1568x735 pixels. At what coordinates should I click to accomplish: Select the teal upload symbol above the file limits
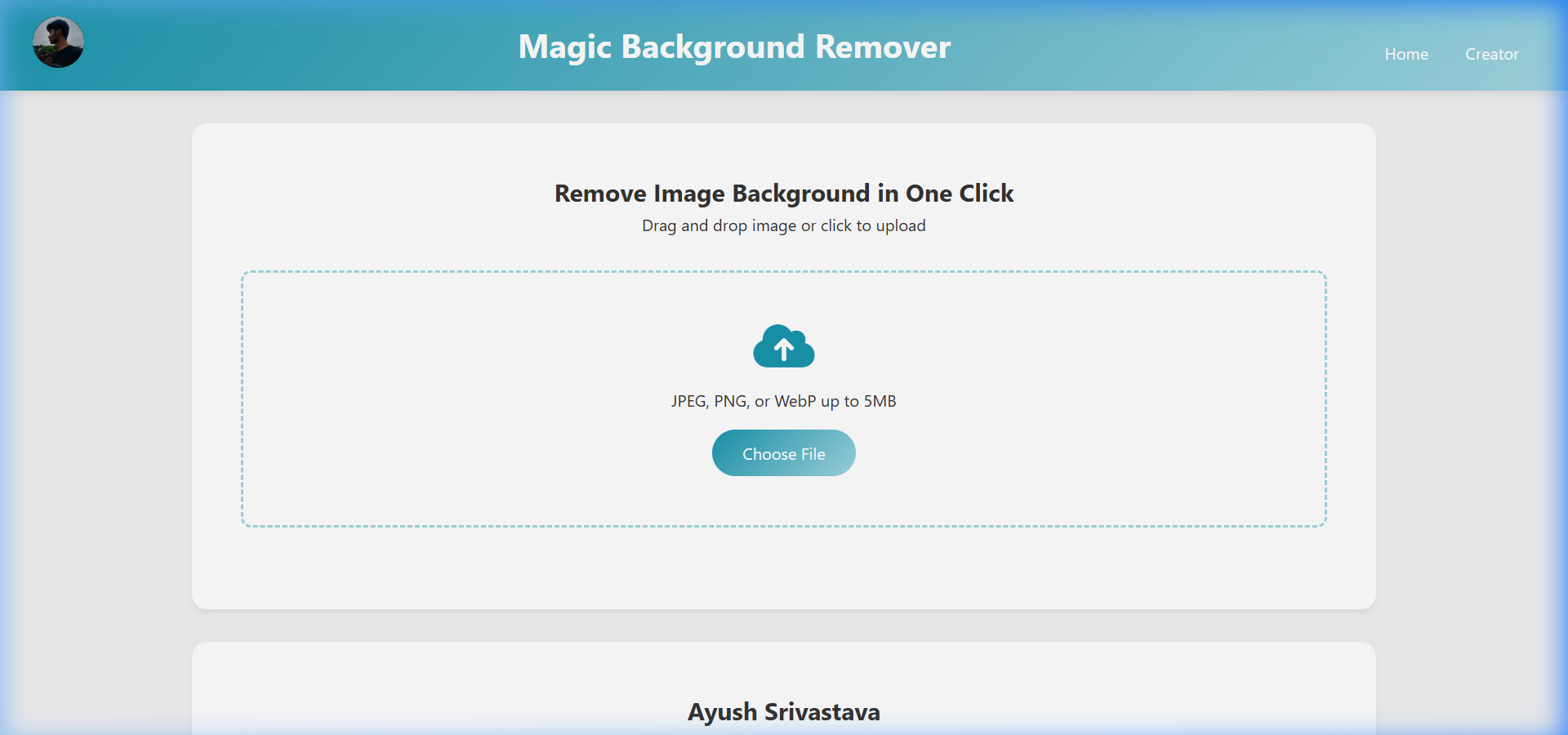point(783,347)
